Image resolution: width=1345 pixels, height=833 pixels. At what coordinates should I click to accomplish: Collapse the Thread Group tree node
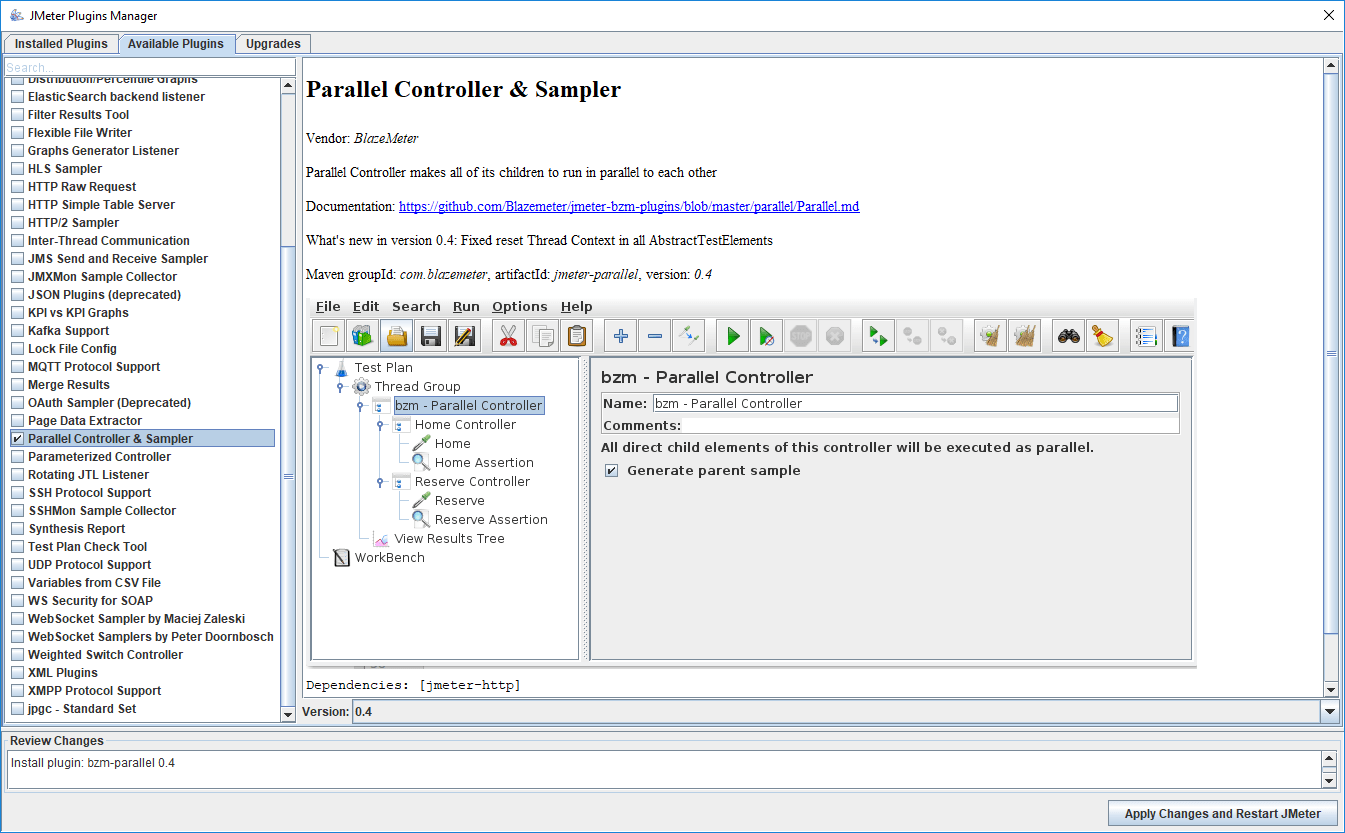click(340, 386)
